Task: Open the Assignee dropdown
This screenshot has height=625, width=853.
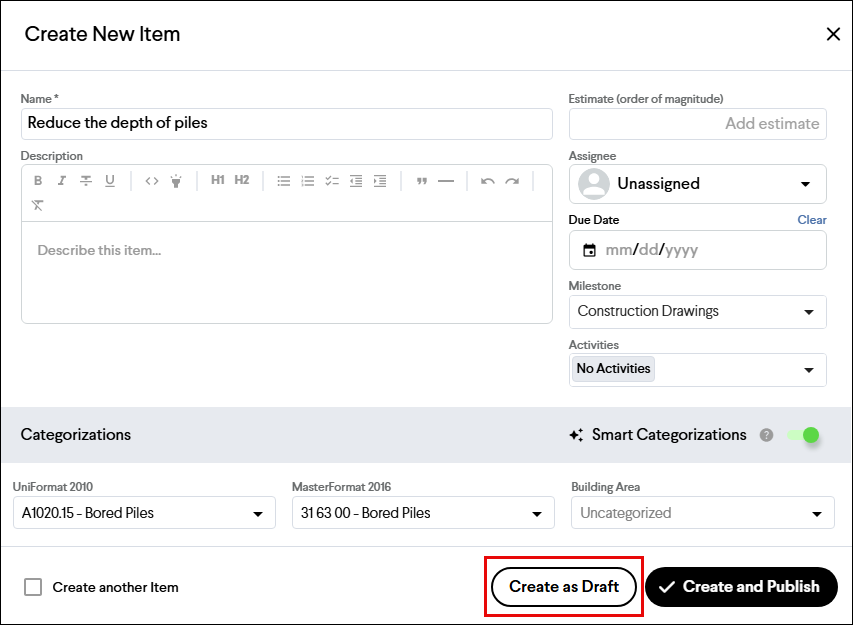Action: click(x=697, y=184)
